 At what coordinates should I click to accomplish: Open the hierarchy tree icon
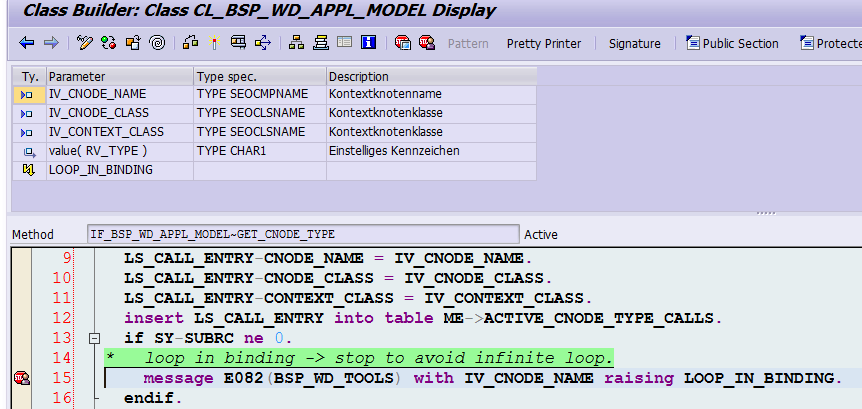pos(296,43)
